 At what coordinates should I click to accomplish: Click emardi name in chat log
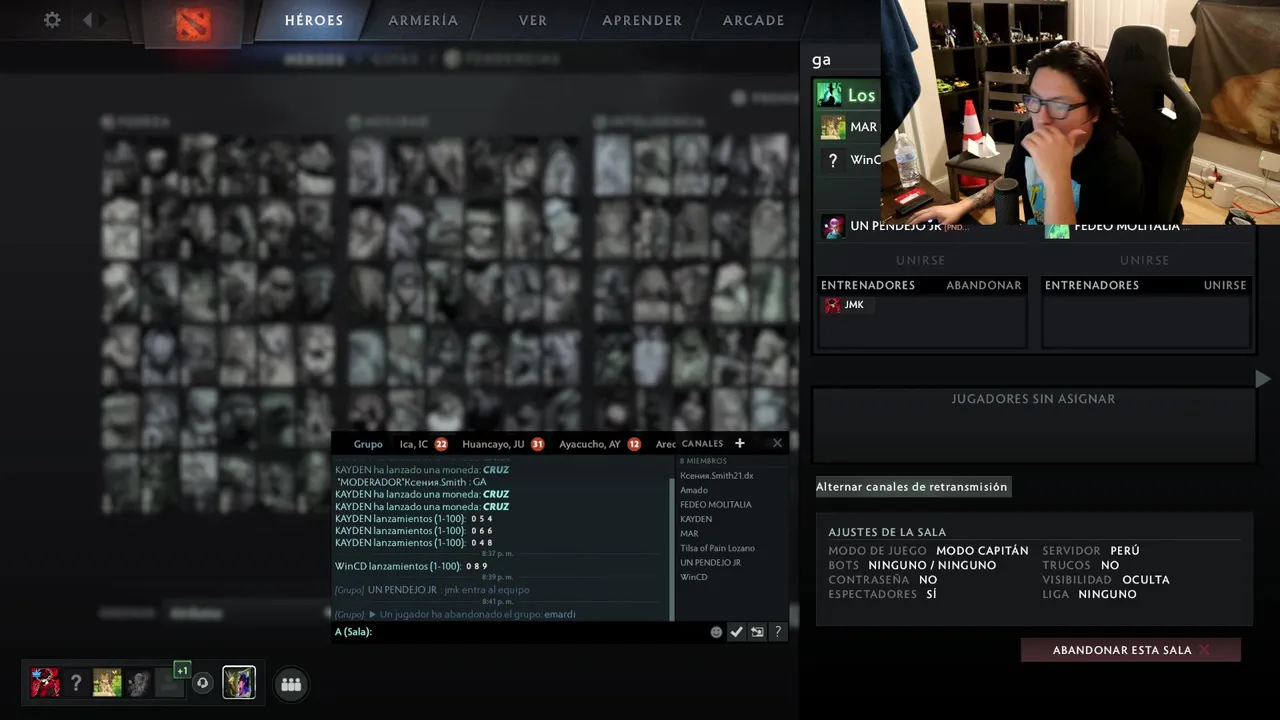point(560,615)
